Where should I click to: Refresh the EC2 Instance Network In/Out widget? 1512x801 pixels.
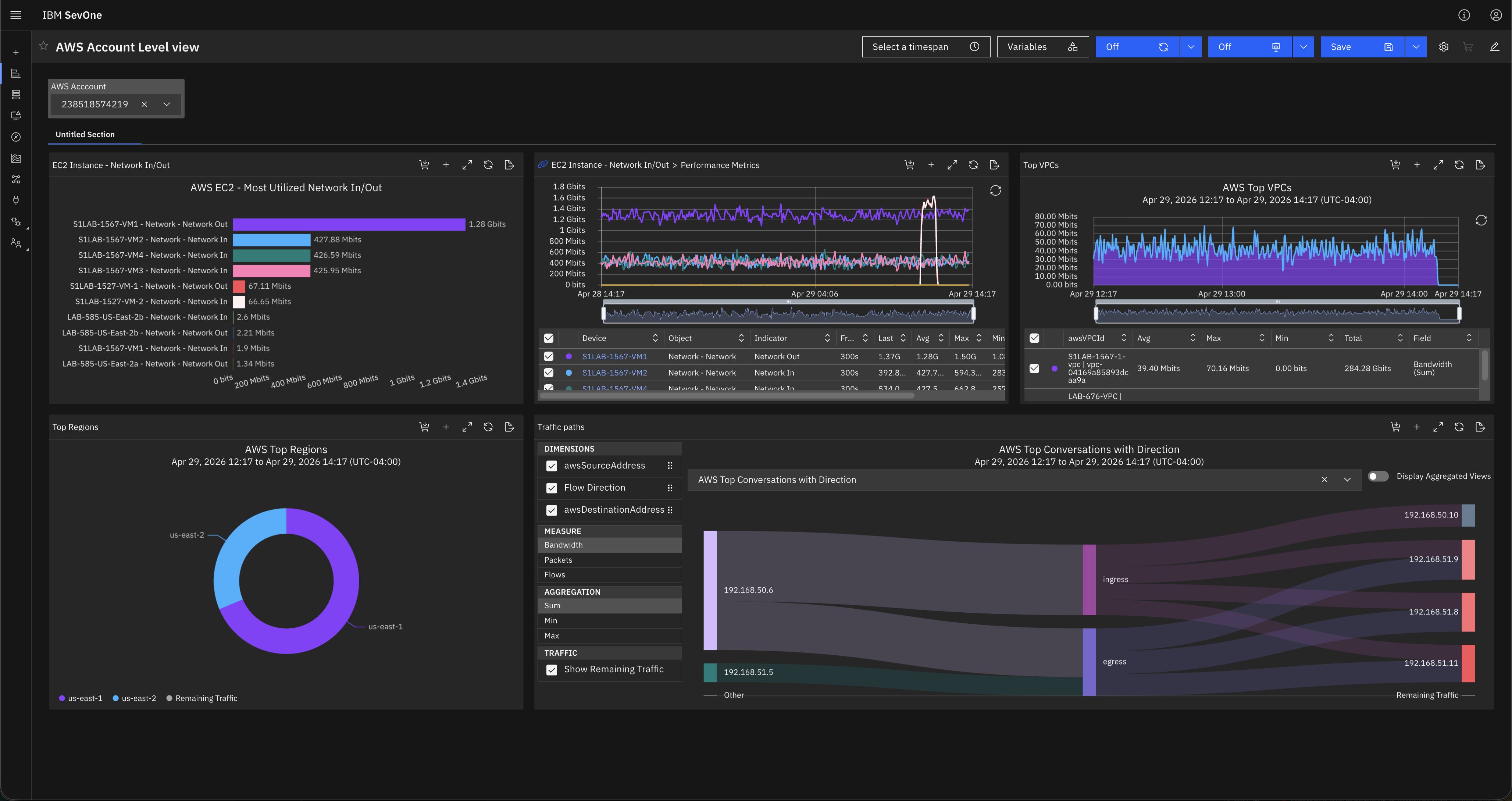click(488, 165)
